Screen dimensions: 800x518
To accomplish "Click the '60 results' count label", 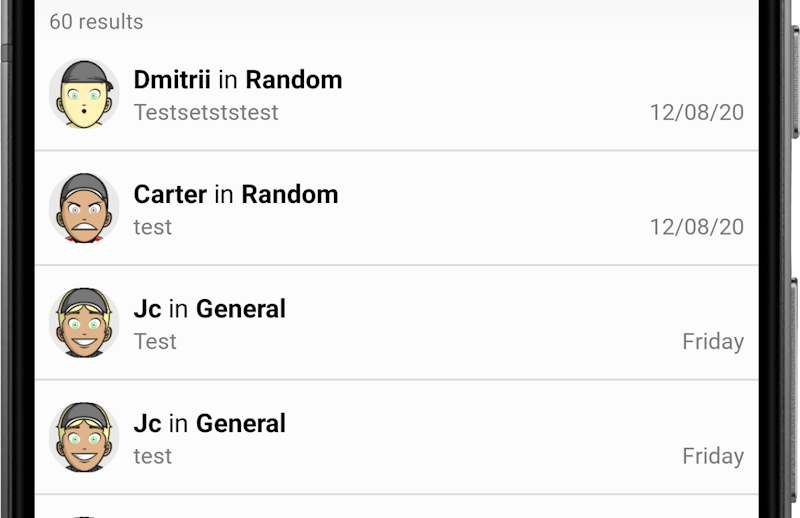I will [96, 22].
